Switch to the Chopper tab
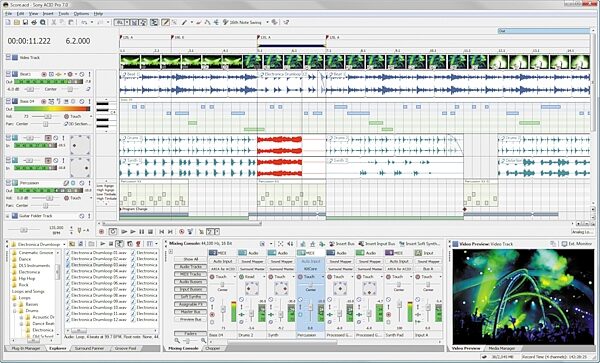The image size is (600, 363). point(212,348)
